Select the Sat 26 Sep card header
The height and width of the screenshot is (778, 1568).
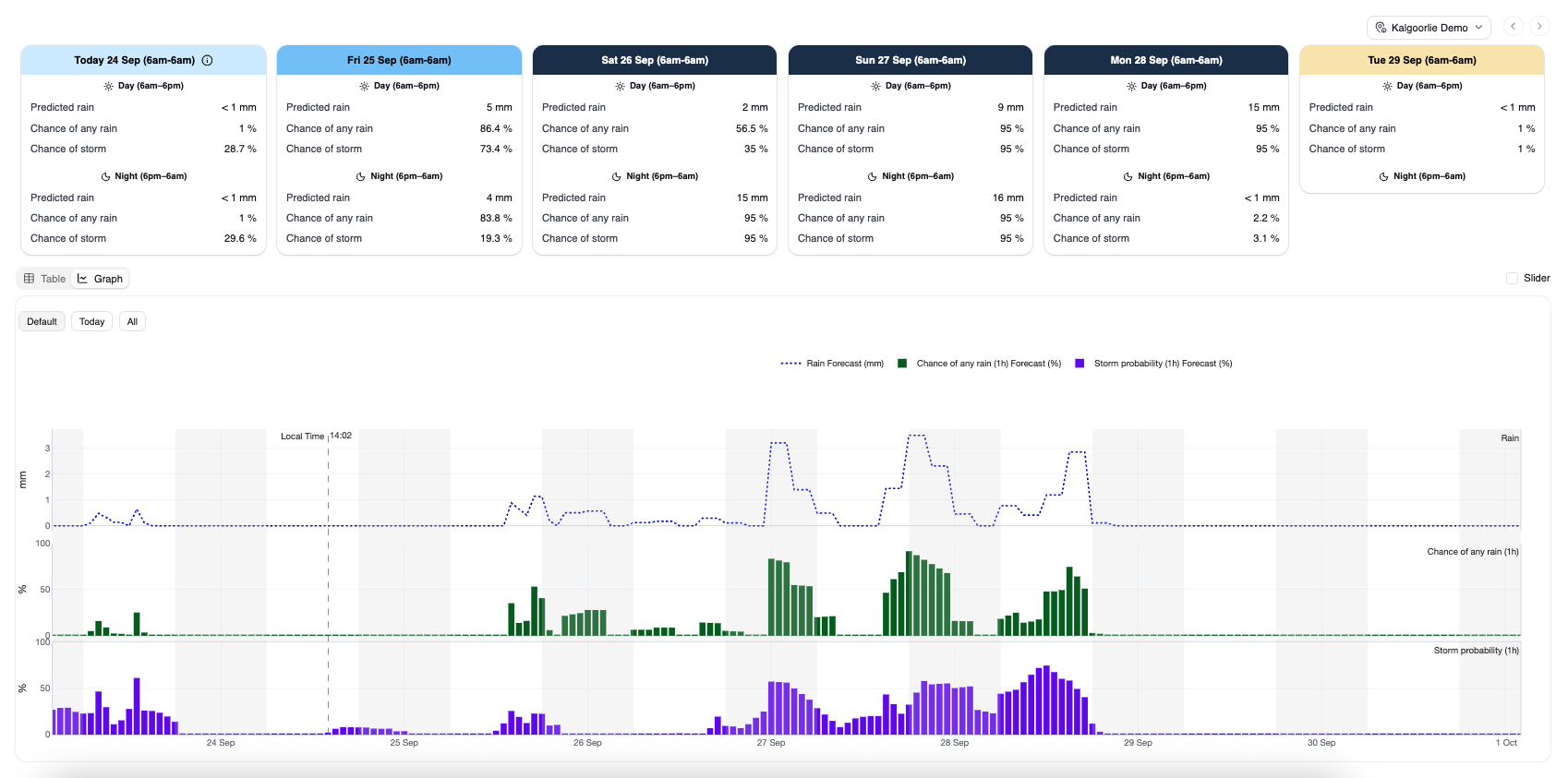(x=655, y=60)
